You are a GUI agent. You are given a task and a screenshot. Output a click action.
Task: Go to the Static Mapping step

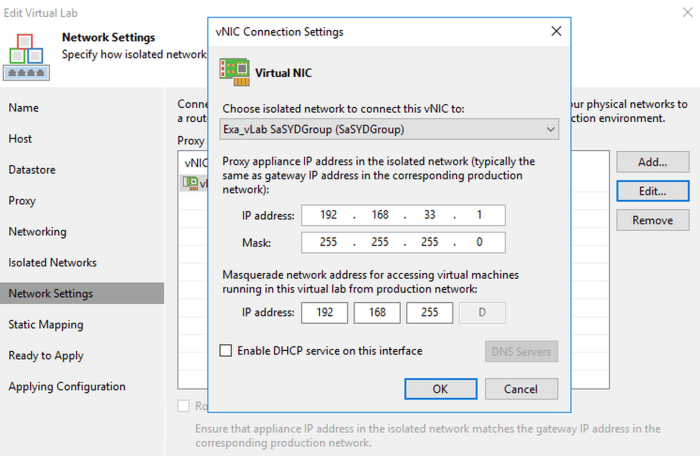tap(46, 325)
